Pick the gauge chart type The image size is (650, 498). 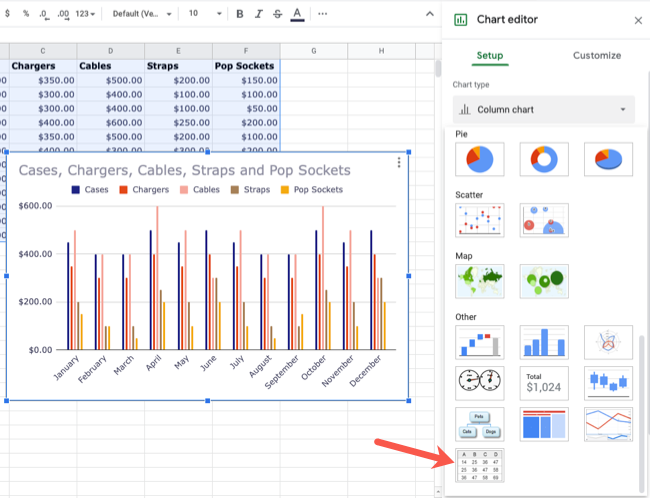[x=480, y=382]
